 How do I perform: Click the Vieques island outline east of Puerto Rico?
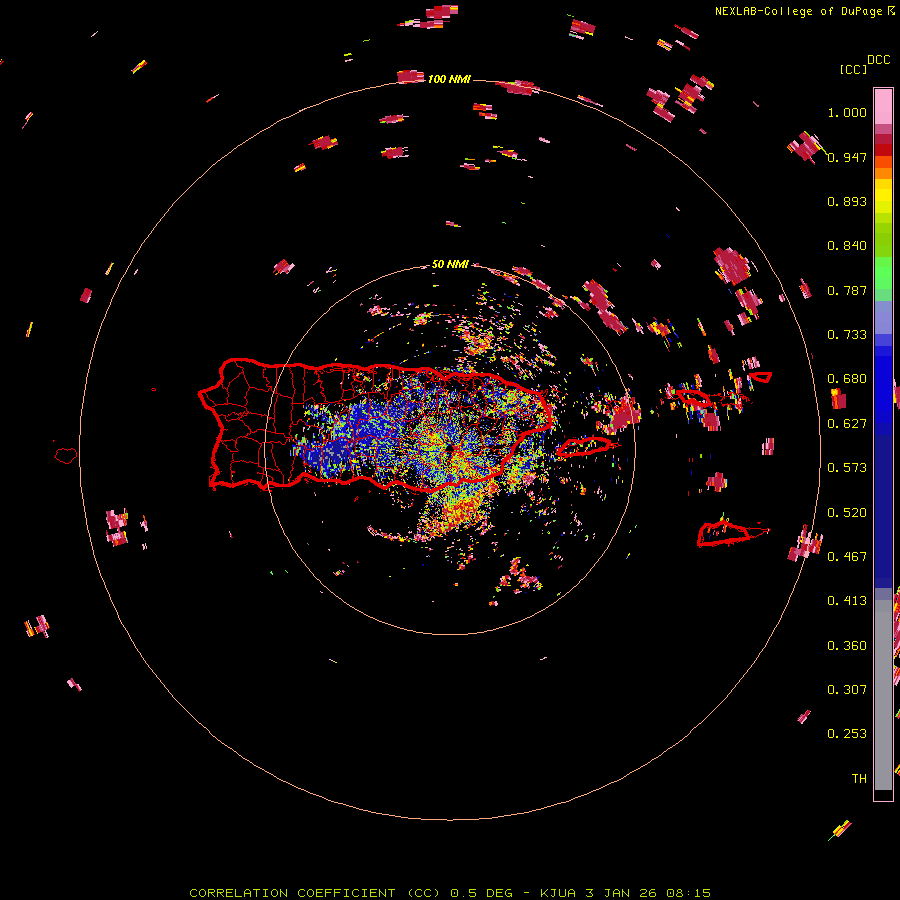tap(584, 447)
